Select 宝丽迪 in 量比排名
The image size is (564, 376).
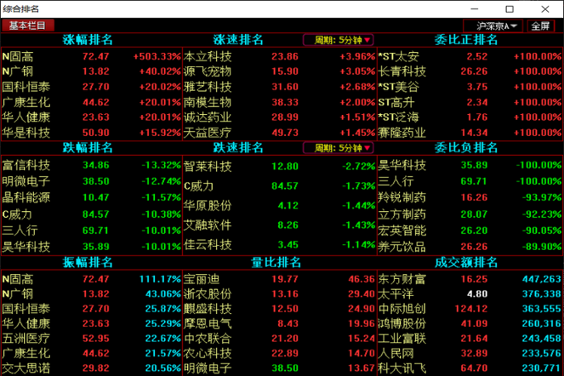[279, 279]
